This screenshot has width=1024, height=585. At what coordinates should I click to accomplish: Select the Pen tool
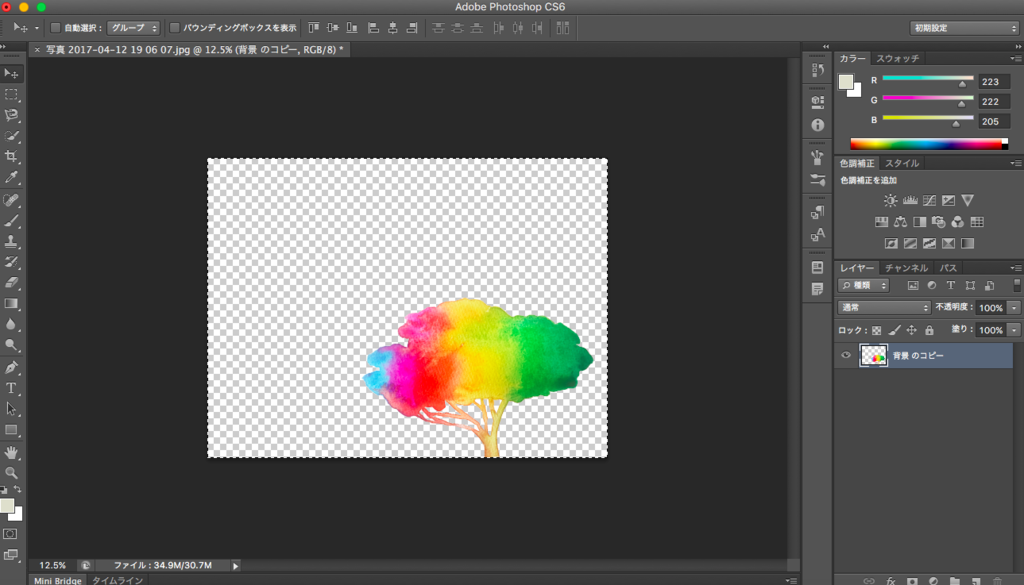coord(11,368)
